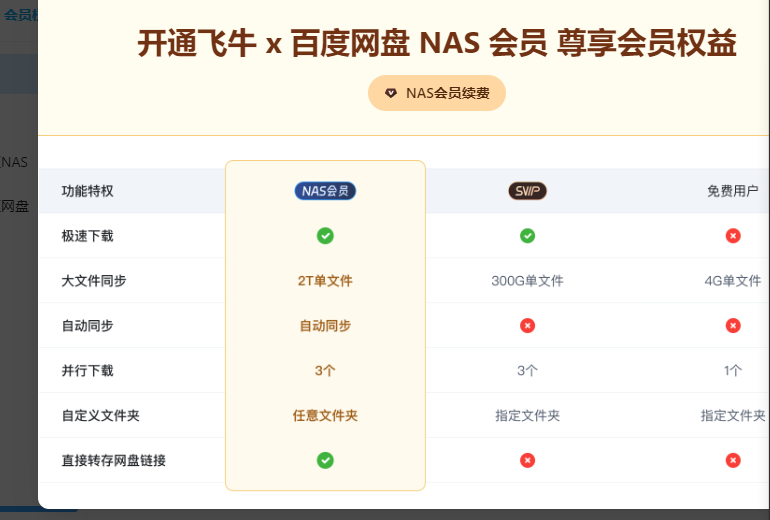The height and width of the screenshot is (520, 770).
Task: Select the 免费用户 column header
Action: (x=733, y=191)
